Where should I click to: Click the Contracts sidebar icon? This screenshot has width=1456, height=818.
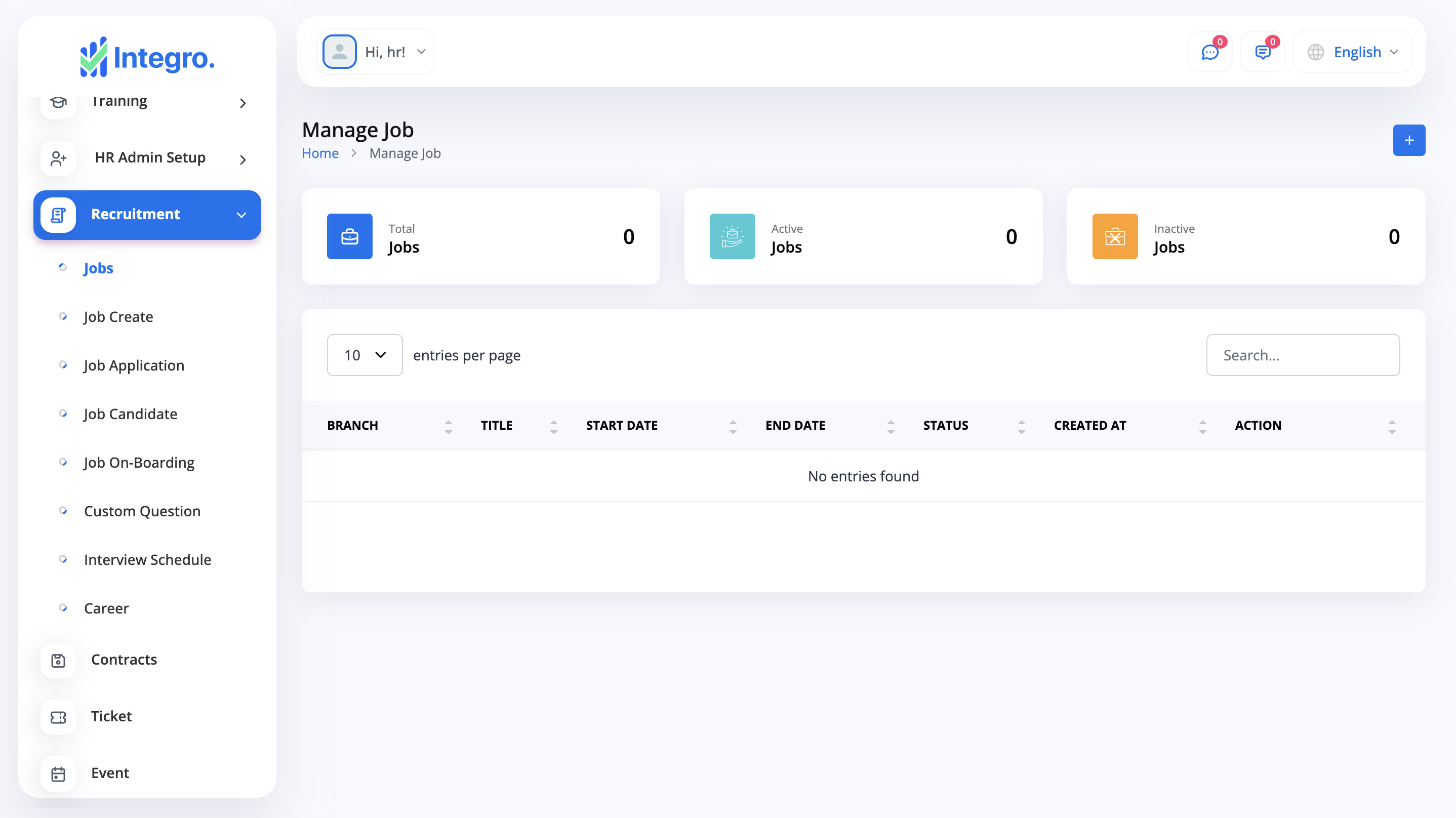(58, 660)
